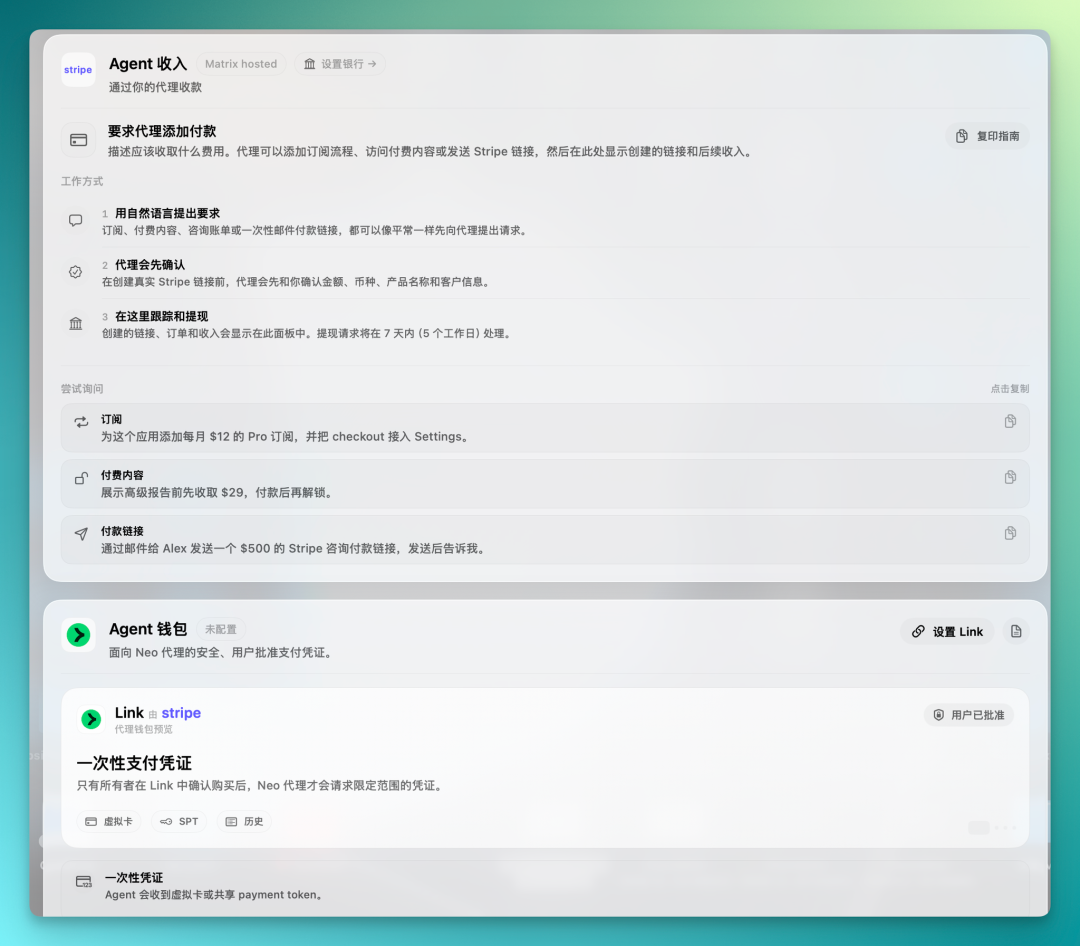Image resolution: width=1080 pixels, height=946 pixels.
Task: Click the 设置 Link button
Action: [947, 632]
